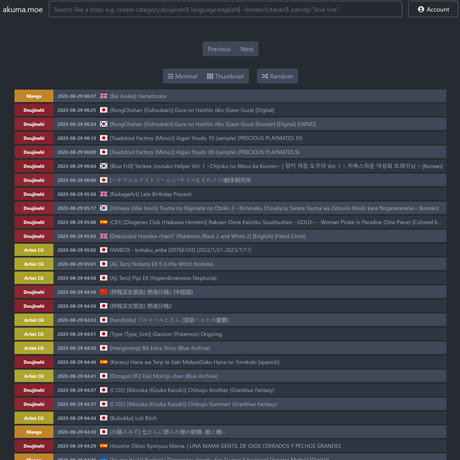This screenshot has height=460, width=460.
Task: Click the Account button with user icon
Action: pyautogui.click(x=433, y=9)
